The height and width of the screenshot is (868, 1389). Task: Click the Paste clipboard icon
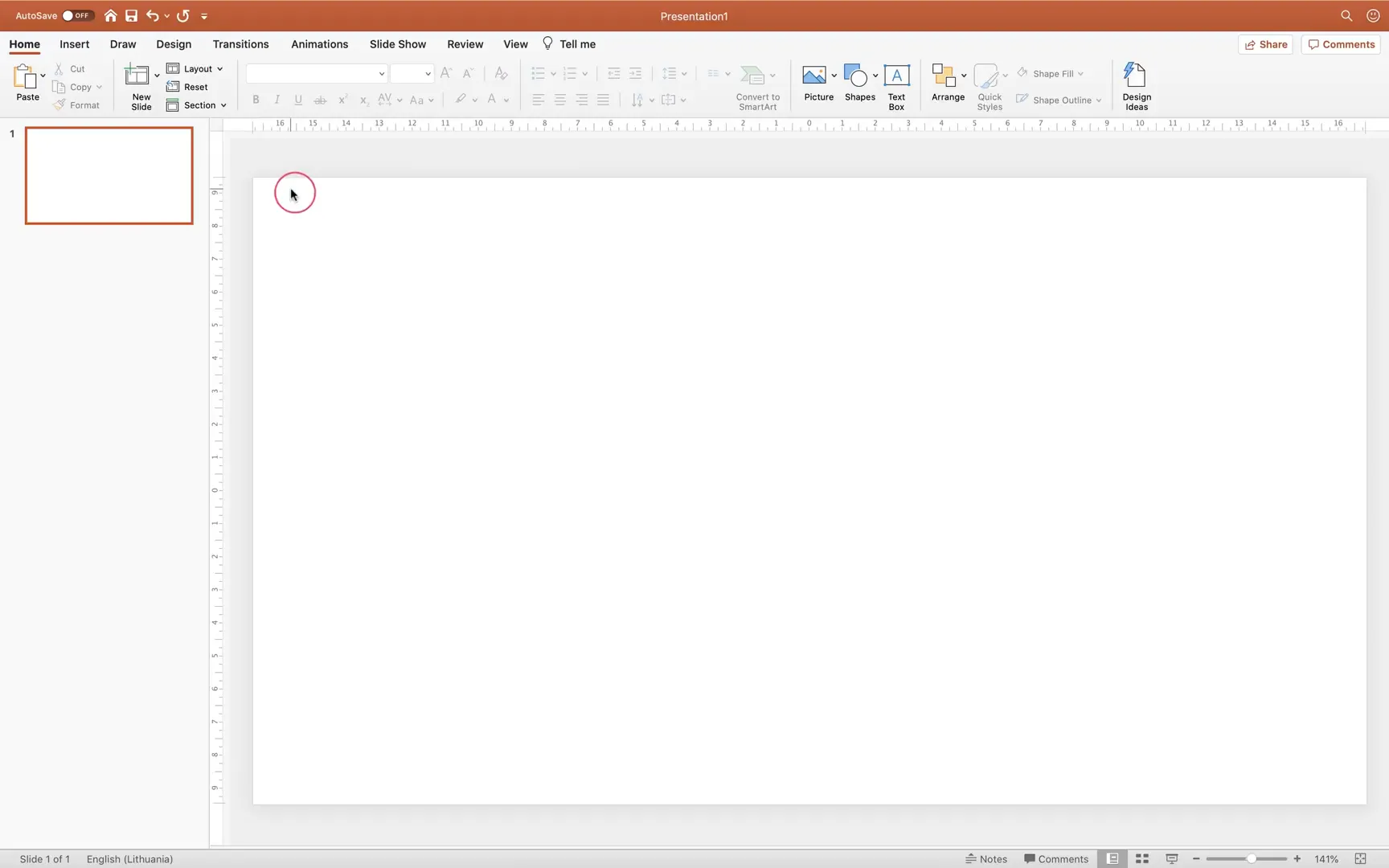click(x=24, y=76)
